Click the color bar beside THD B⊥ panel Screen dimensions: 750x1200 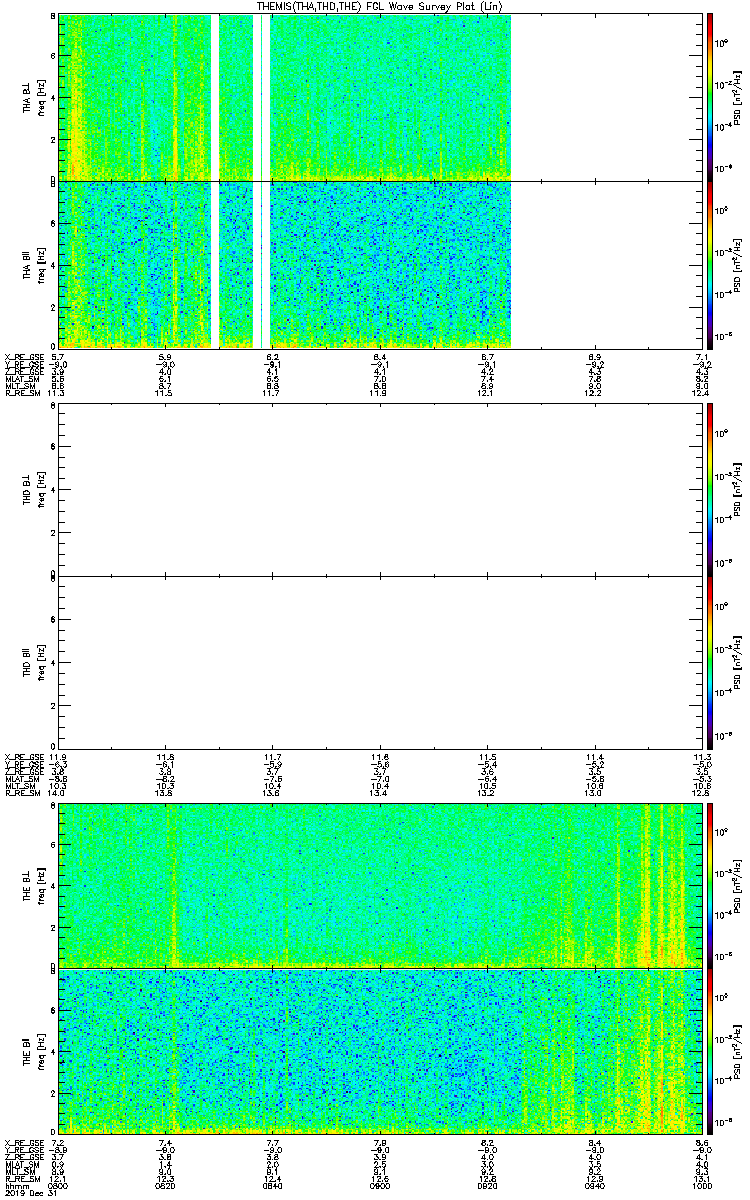coord(710,489)
